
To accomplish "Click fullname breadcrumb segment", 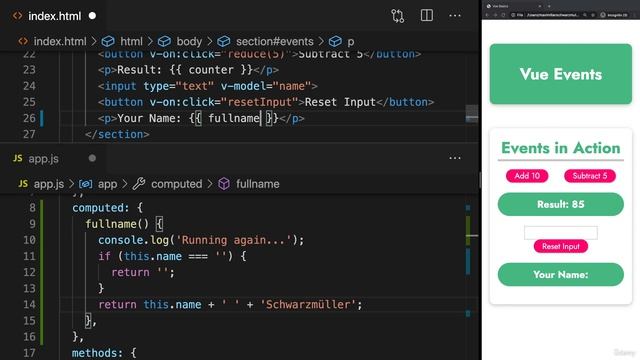I will click(258, 184).
